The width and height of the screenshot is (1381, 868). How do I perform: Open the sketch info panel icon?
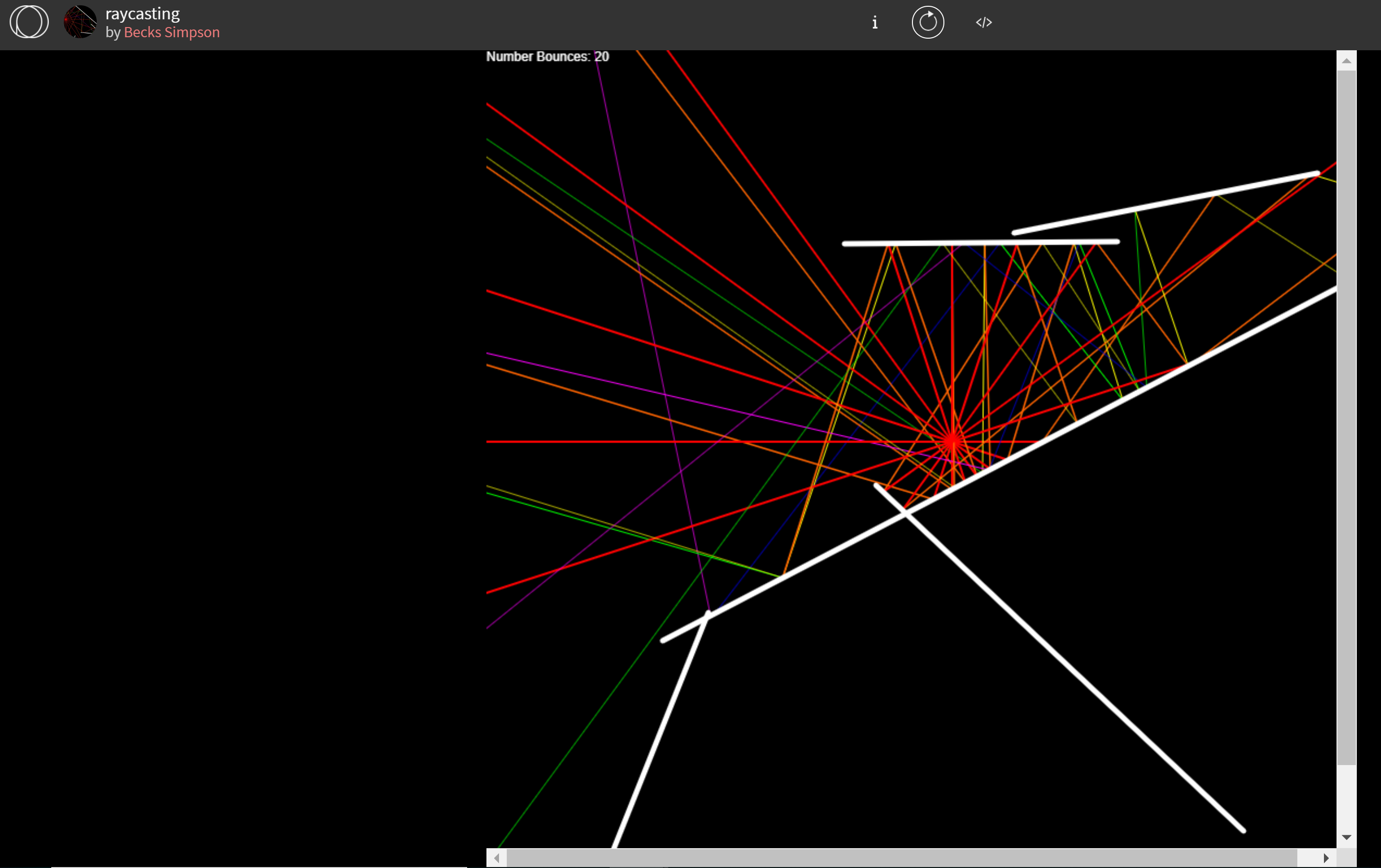point(874,22)
